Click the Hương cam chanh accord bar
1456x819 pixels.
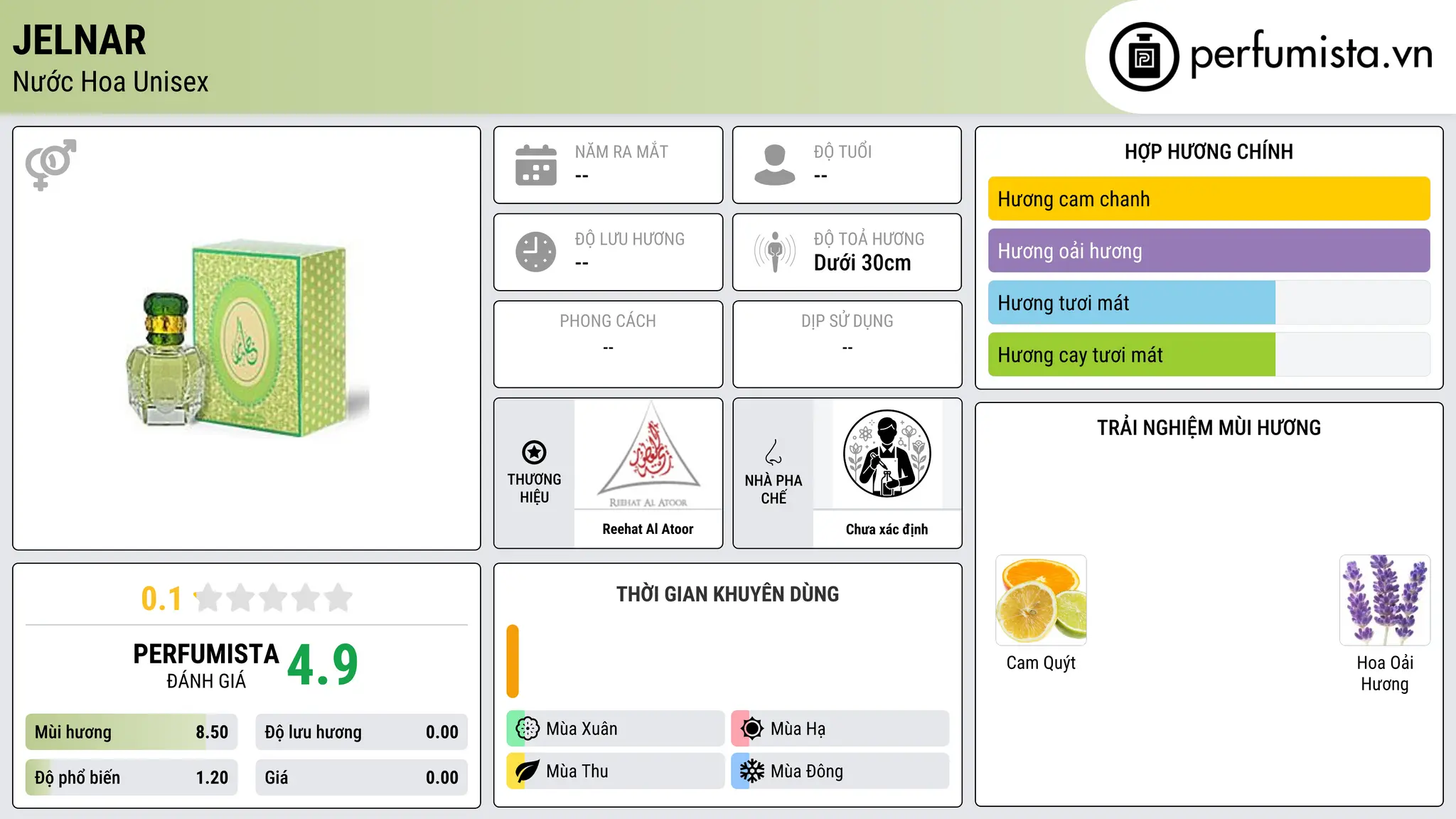coord(1209,199)
